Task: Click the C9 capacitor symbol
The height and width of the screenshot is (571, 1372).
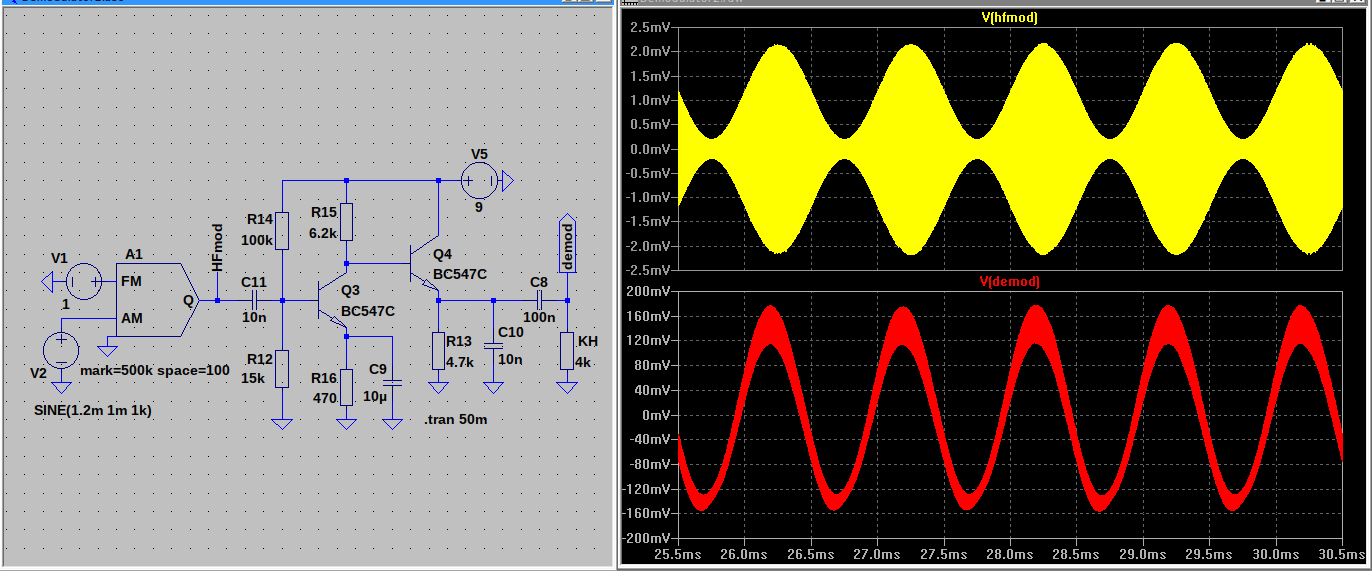Action: pyautogui.click(x=392, y=382)
